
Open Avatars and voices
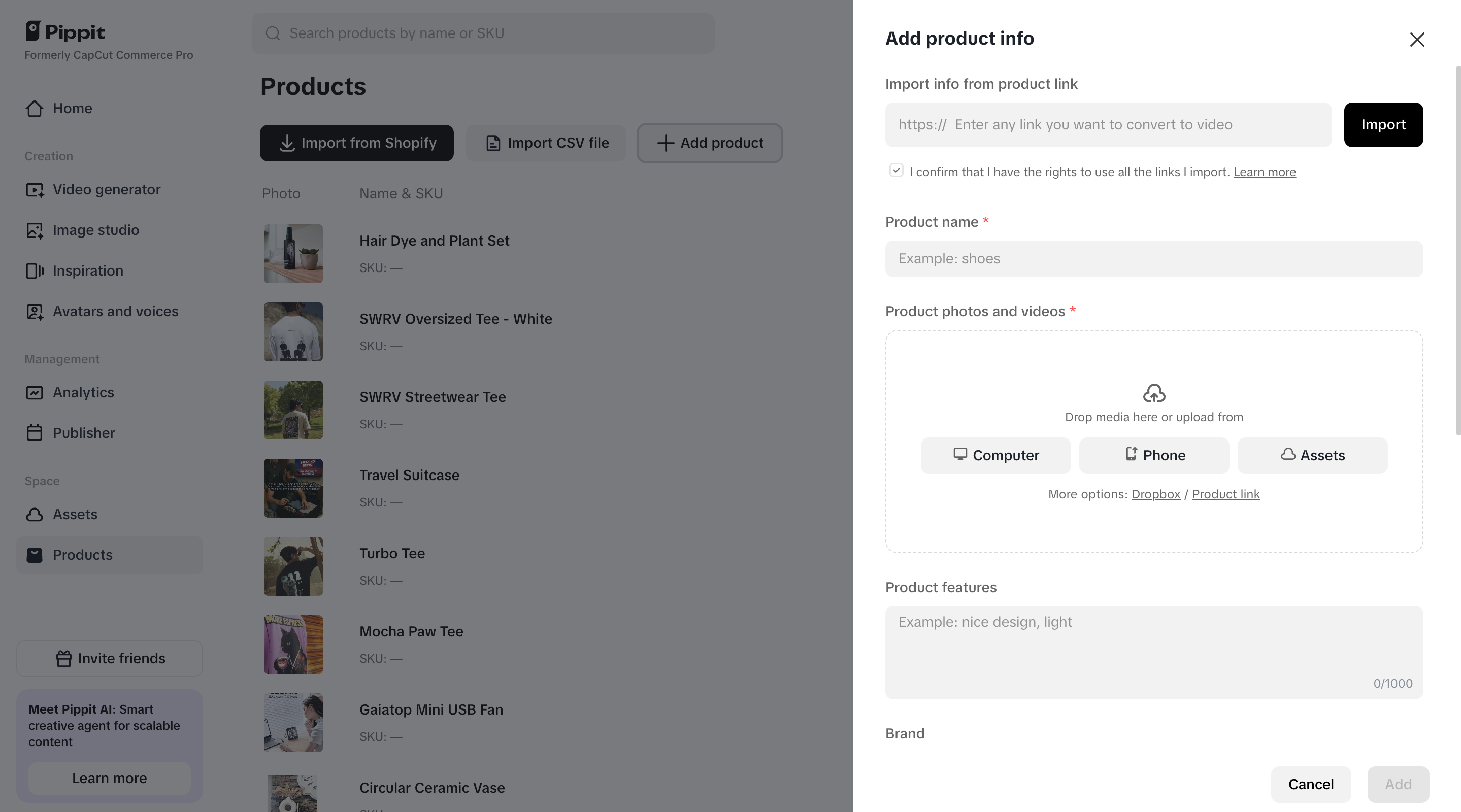point(115,311)
